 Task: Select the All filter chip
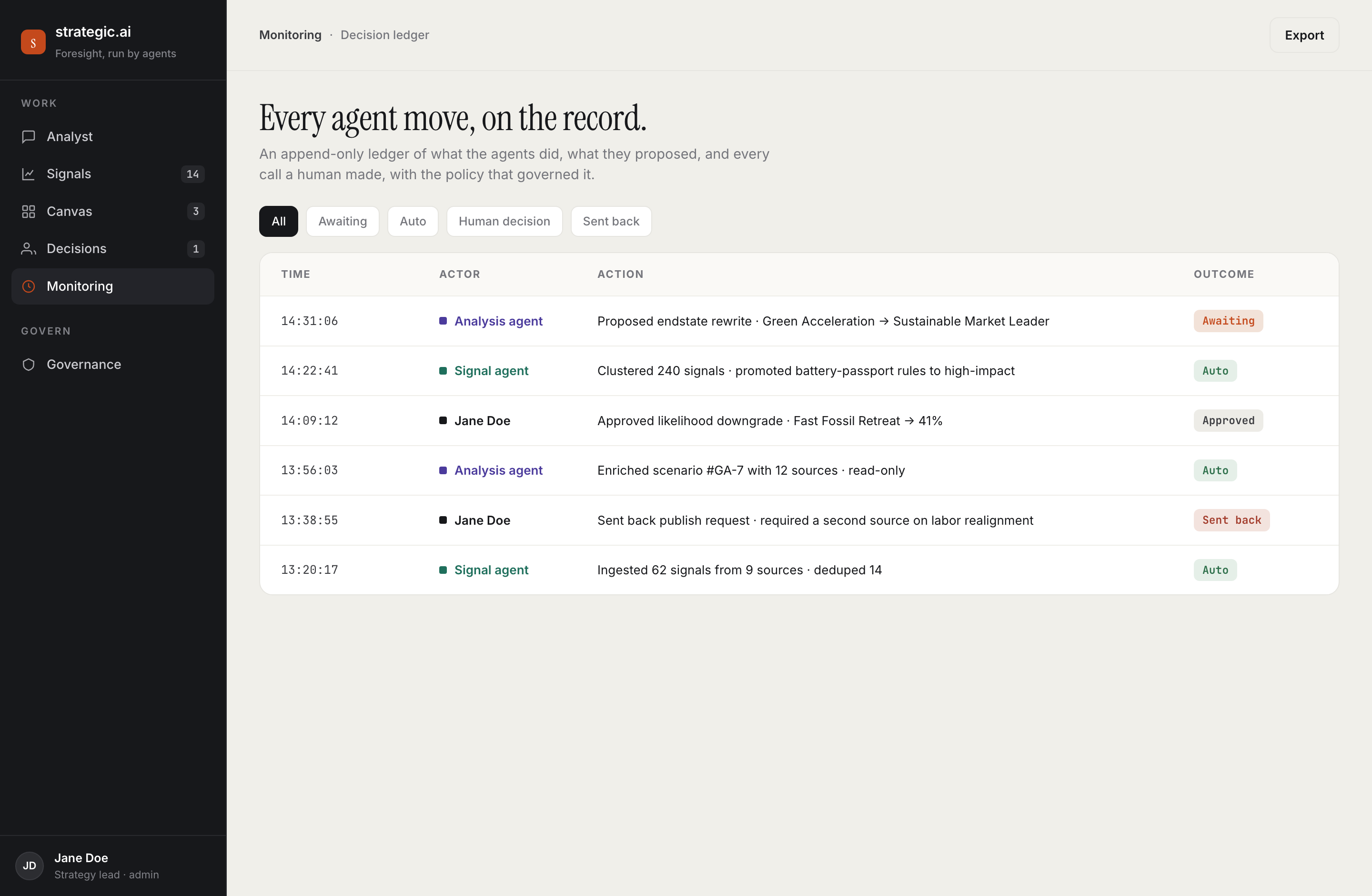tap(278, 222)
